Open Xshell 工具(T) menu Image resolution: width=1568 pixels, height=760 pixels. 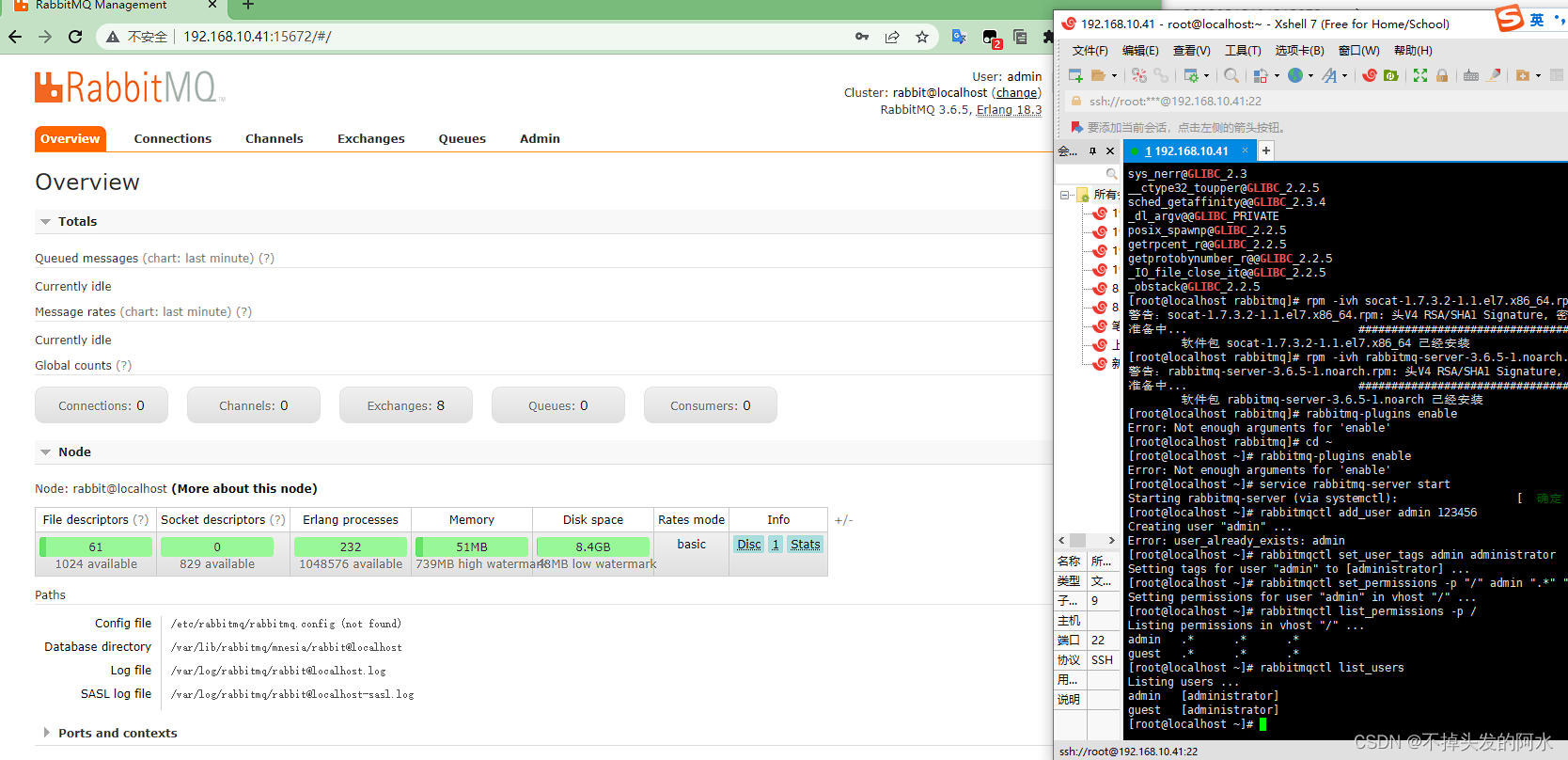[x=1243, y=51]
